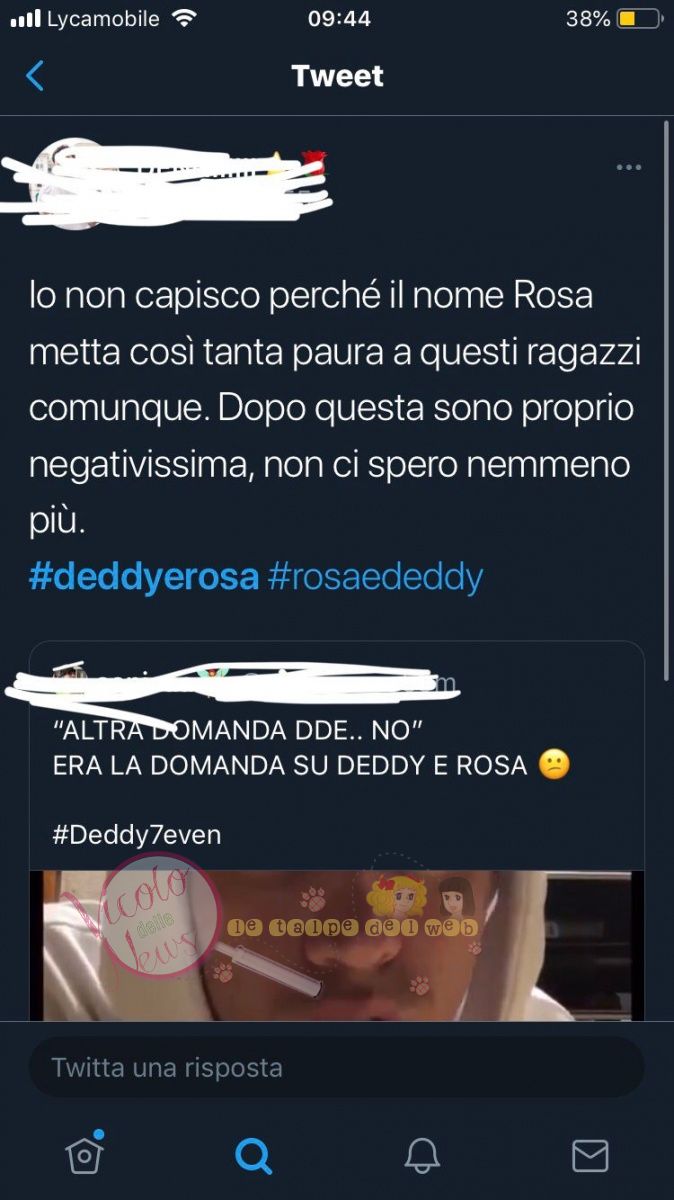Tap the 09:44 clock in status bar

click(340, 19)
